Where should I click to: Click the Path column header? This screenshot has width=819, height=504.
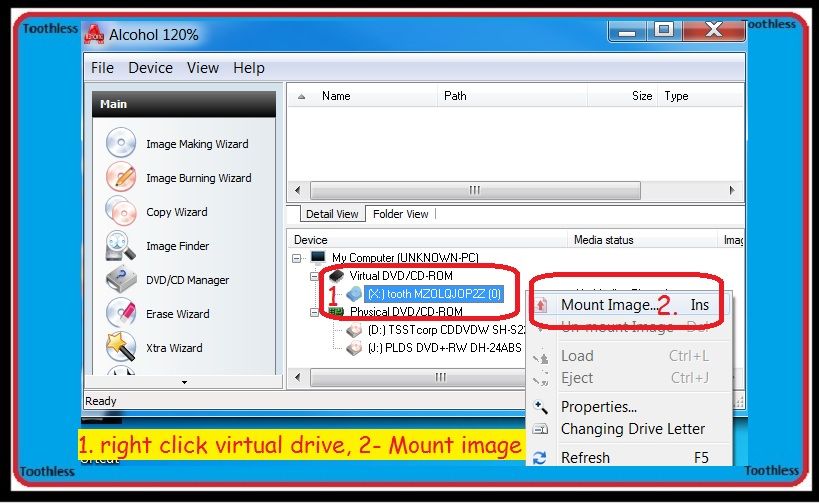[x=512, y=96]
